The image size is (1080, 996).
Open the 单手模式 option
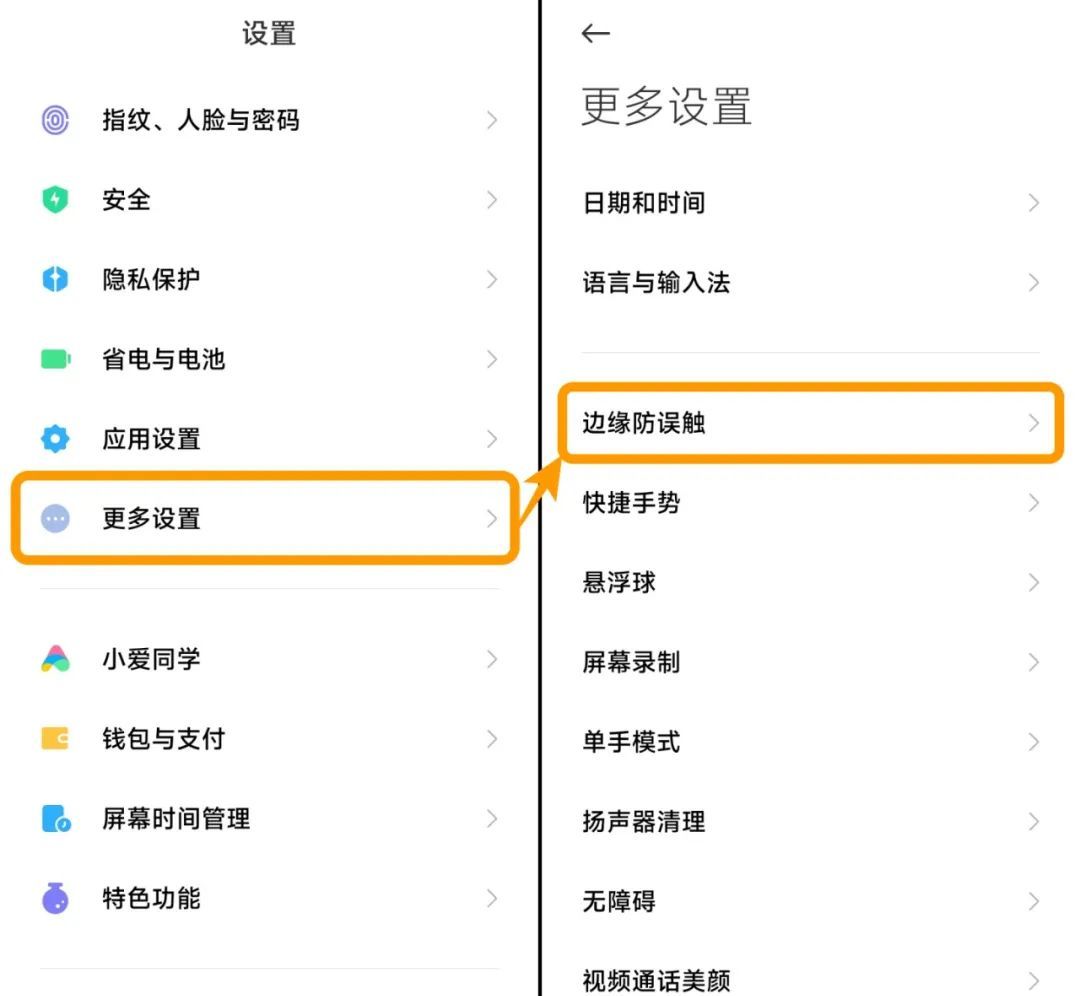[x=631, y=742]
